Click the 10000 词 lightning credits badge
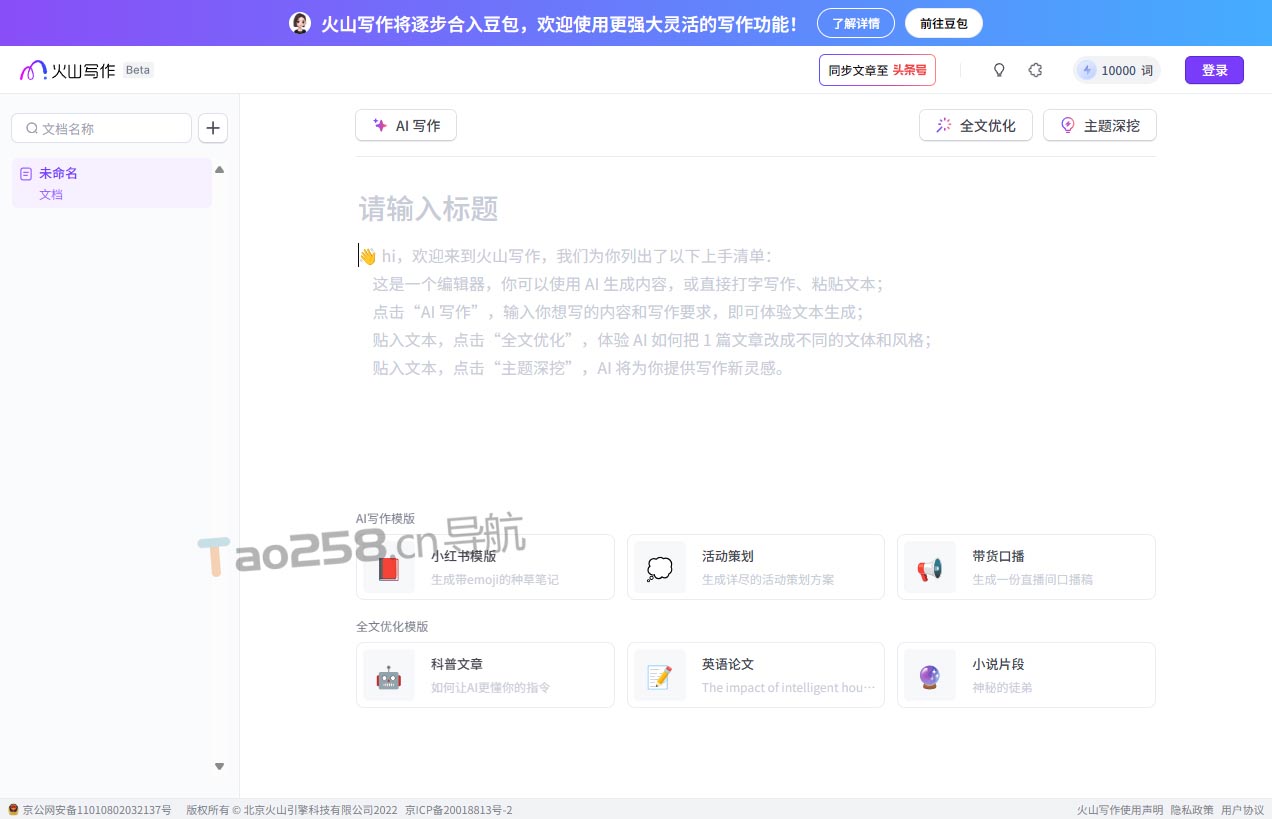Viewport: 1272px width, 819px height. [1117, 70]
